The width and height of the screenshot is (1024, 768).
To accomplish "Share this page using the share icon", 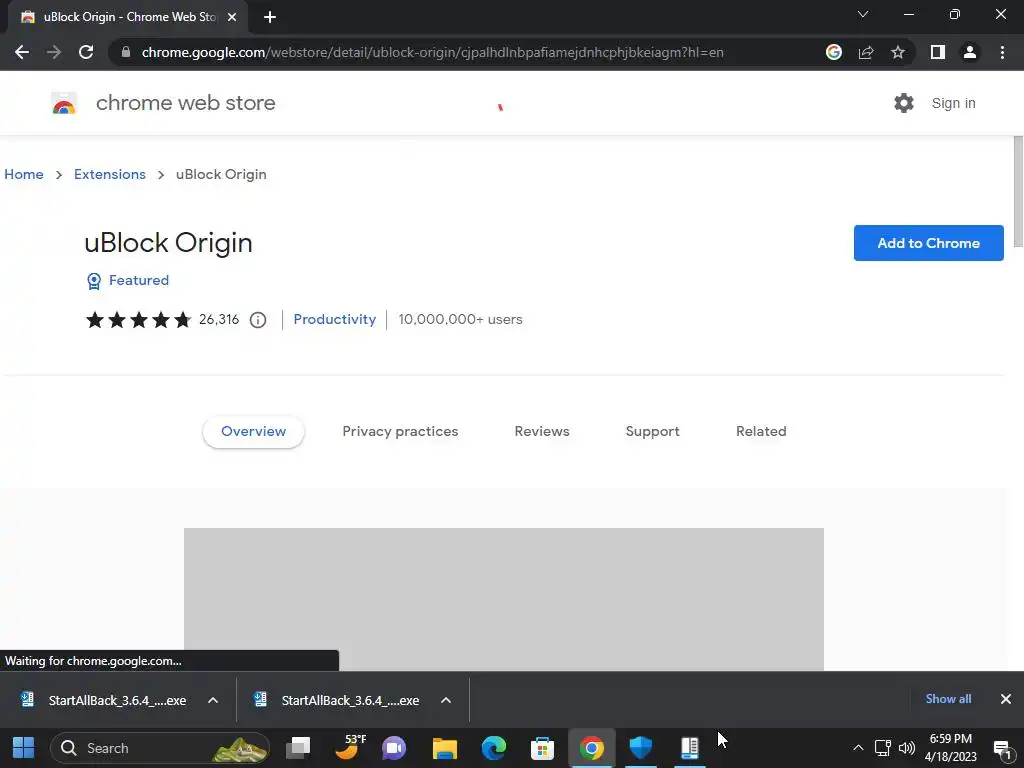I will [866, 52].
